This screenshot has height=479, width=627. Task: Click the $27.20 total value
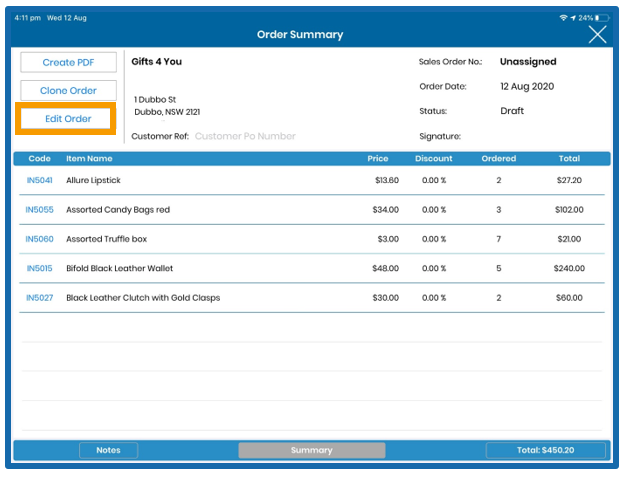click(569, 180)
